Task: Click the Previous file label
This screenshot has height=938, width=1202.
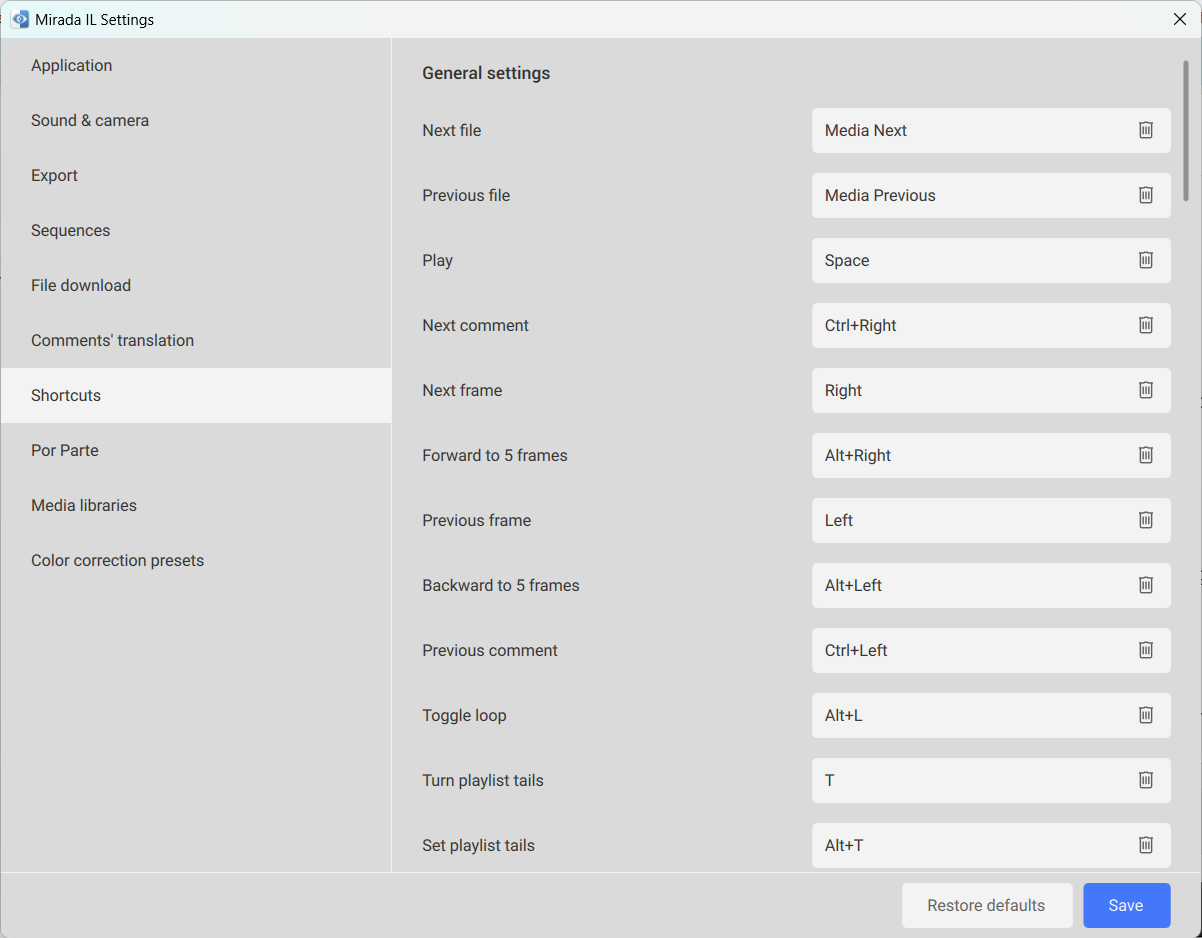Action: 466,195
